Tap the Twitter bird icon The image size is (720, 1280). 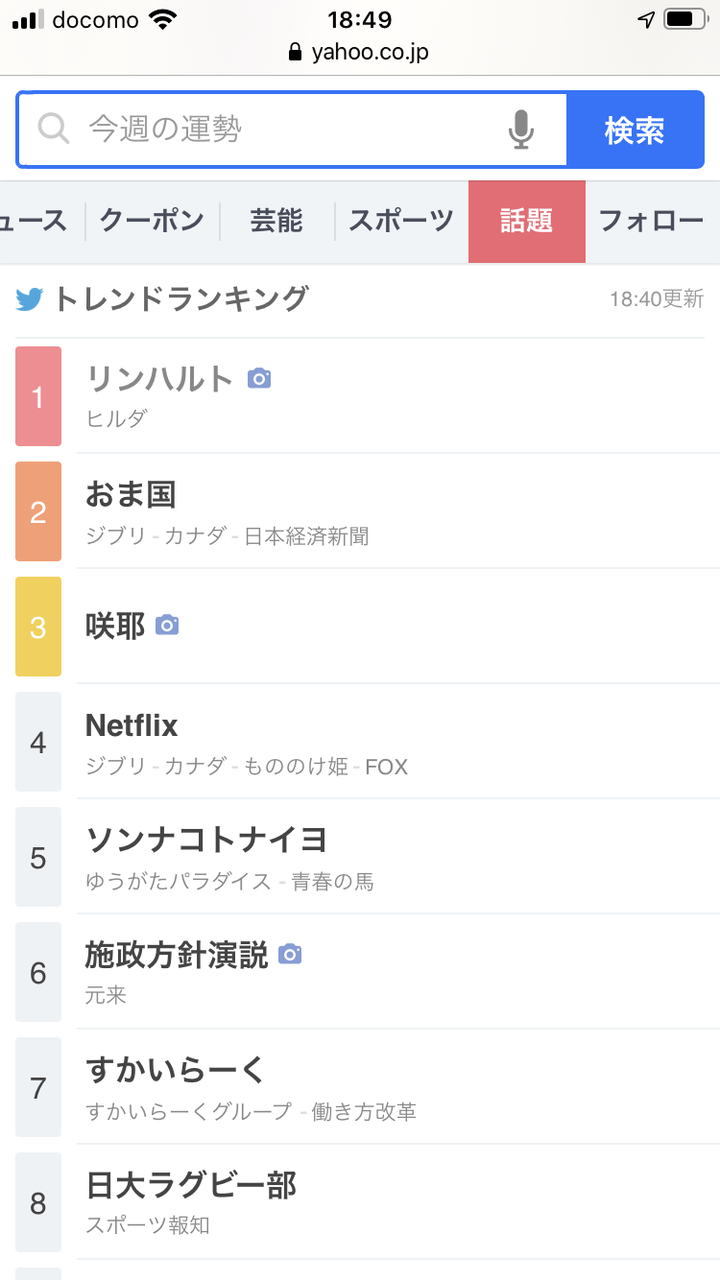click(30, 299)
